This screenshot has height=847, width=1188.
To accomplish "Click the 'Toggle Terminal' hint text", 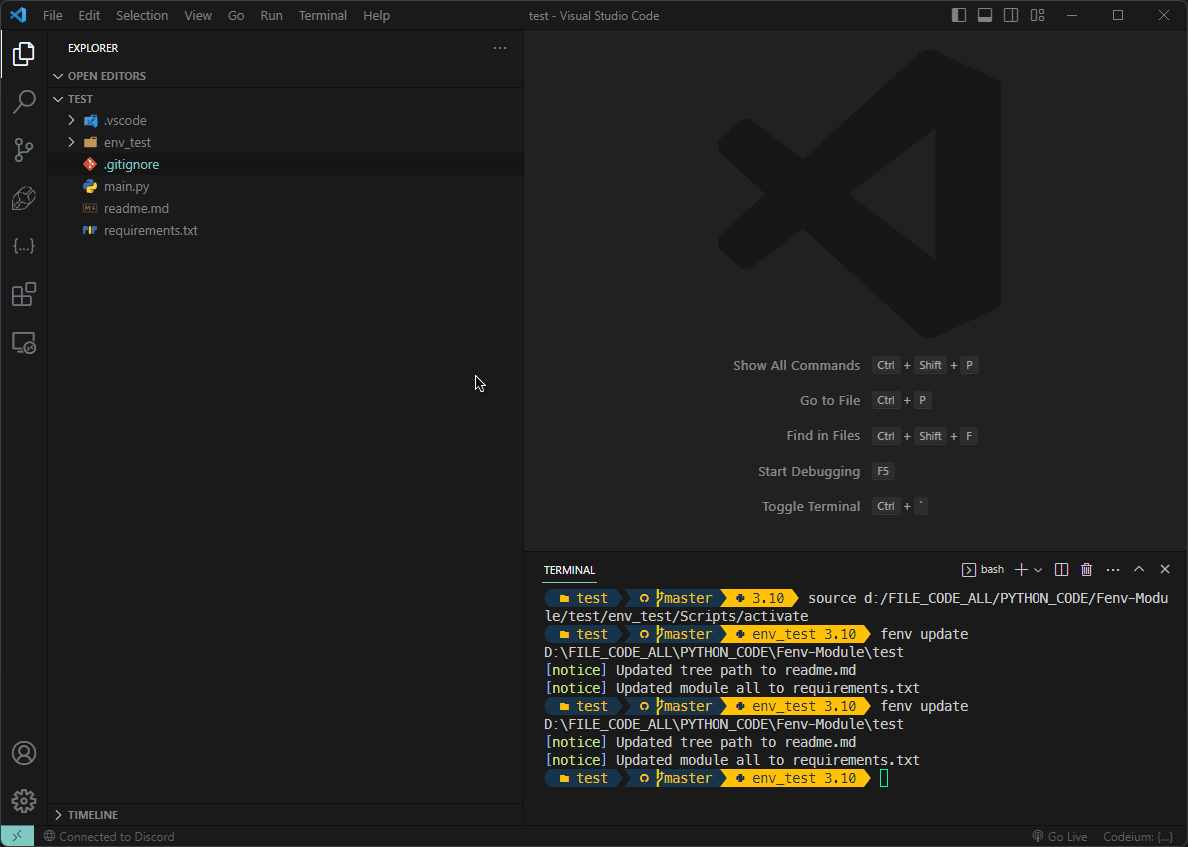I will (x=811, y=506).
